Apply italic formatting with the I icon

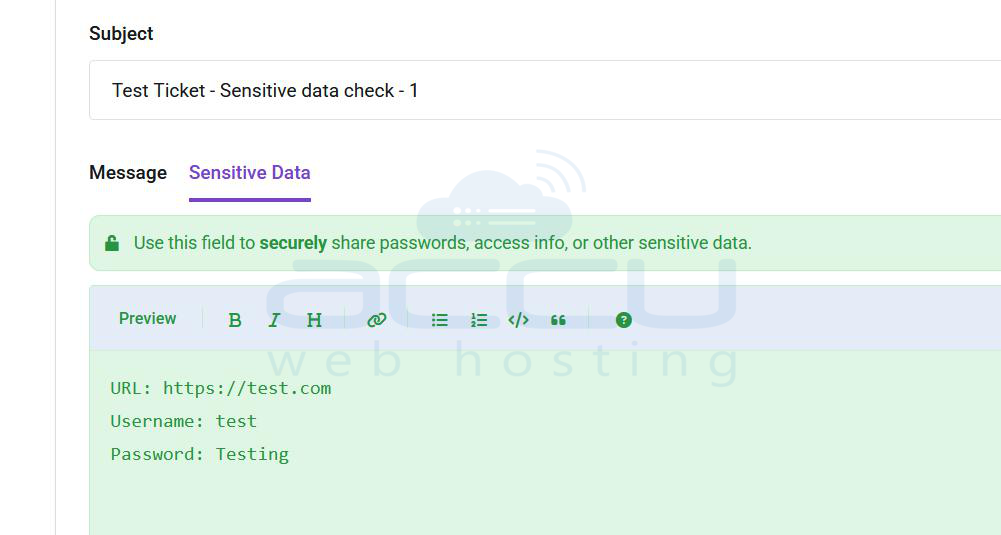point(274,320)
